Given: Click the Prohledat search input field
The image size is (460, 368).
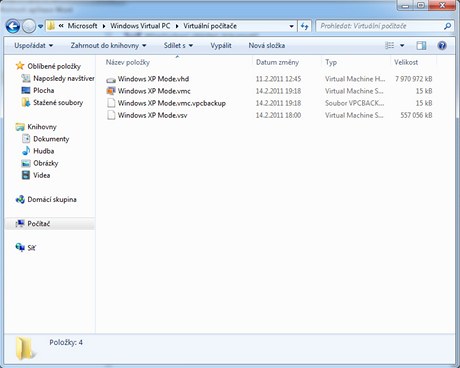Looking at the screenshot, I should 380,26.
